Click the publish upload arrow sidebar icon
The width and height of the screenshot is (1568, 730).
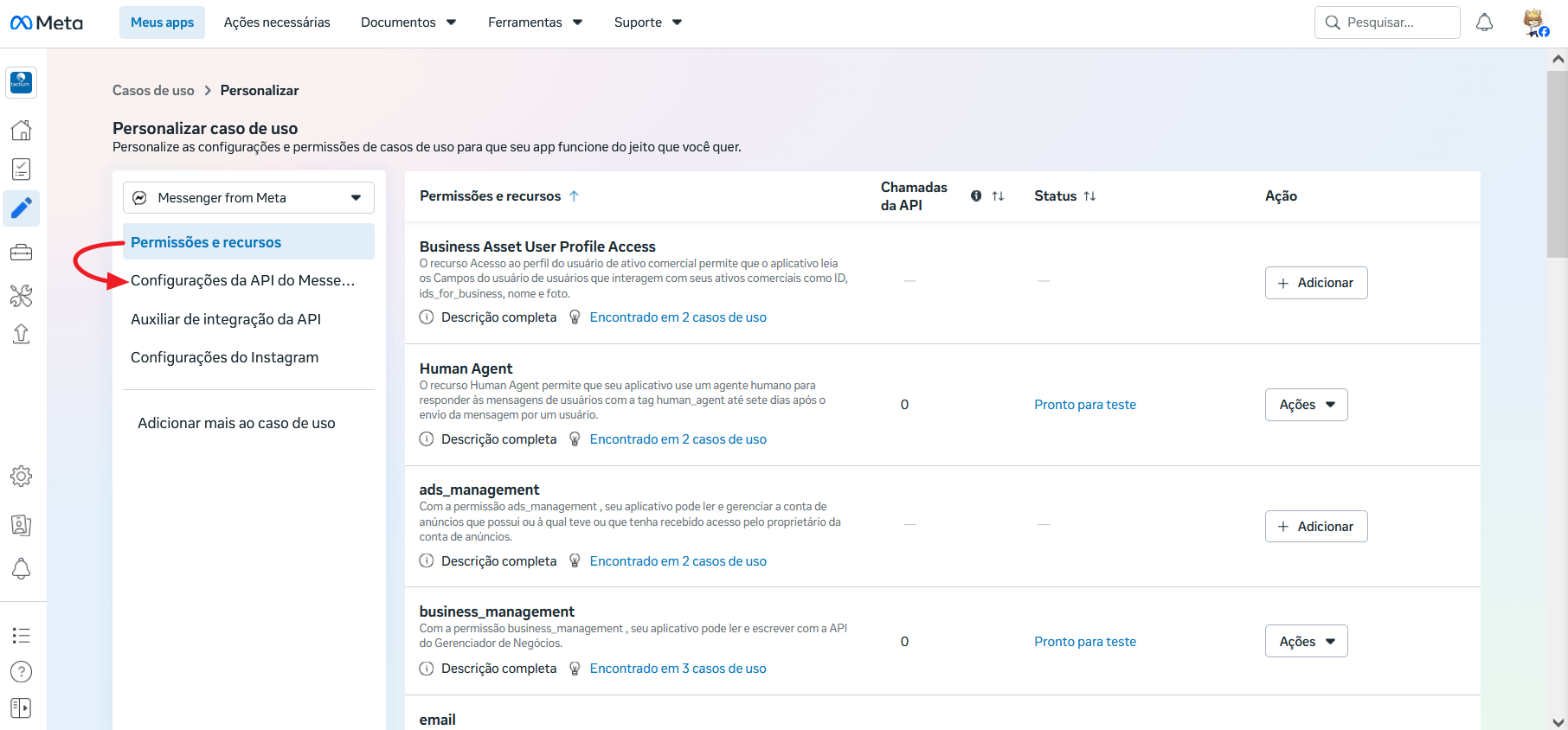22,334
